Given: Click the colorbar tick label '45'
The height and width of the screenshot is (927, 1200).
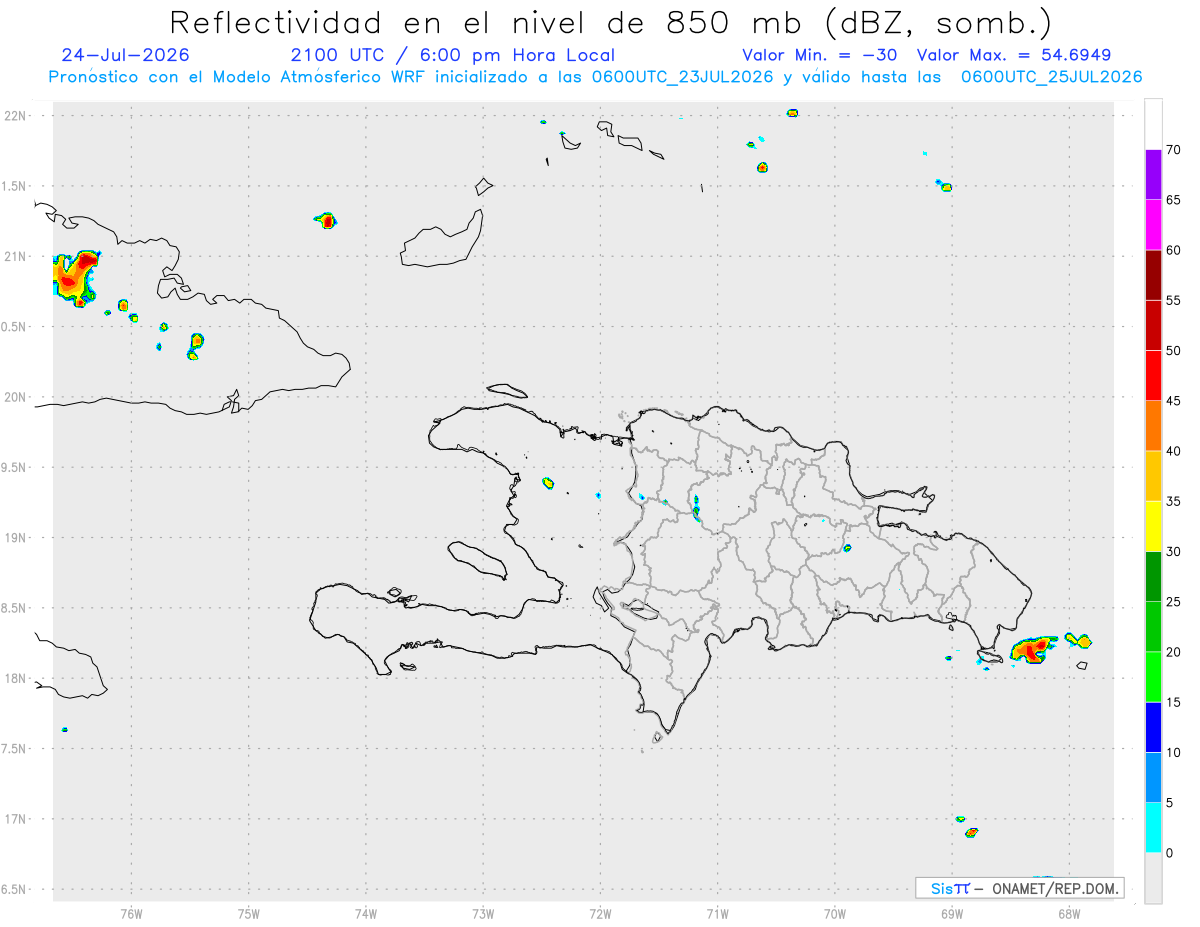Looking at the screenshot, I should (1174, 401).
